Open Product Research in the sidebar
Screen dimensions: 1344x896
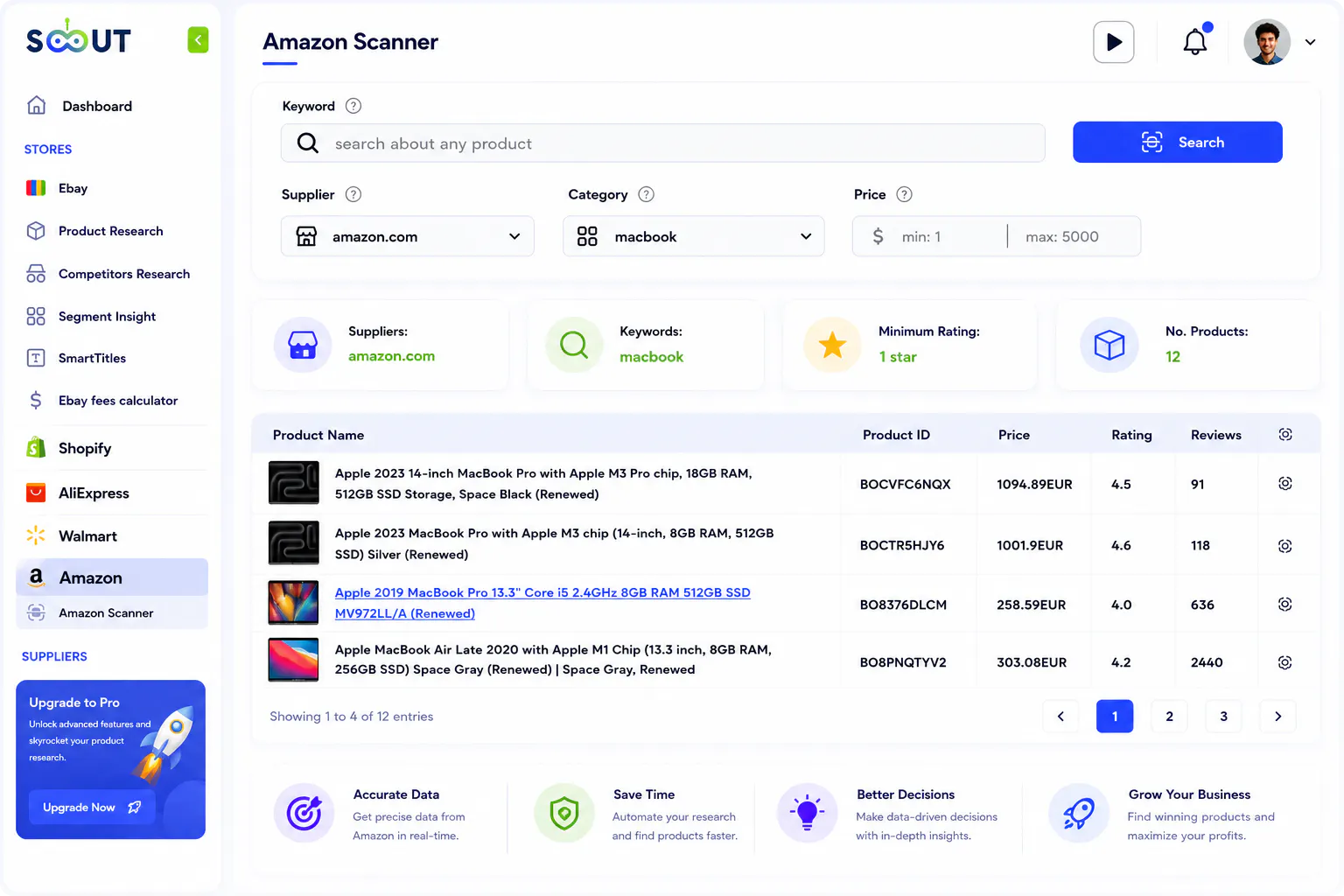pyautogui.click(x=94, y=231)
